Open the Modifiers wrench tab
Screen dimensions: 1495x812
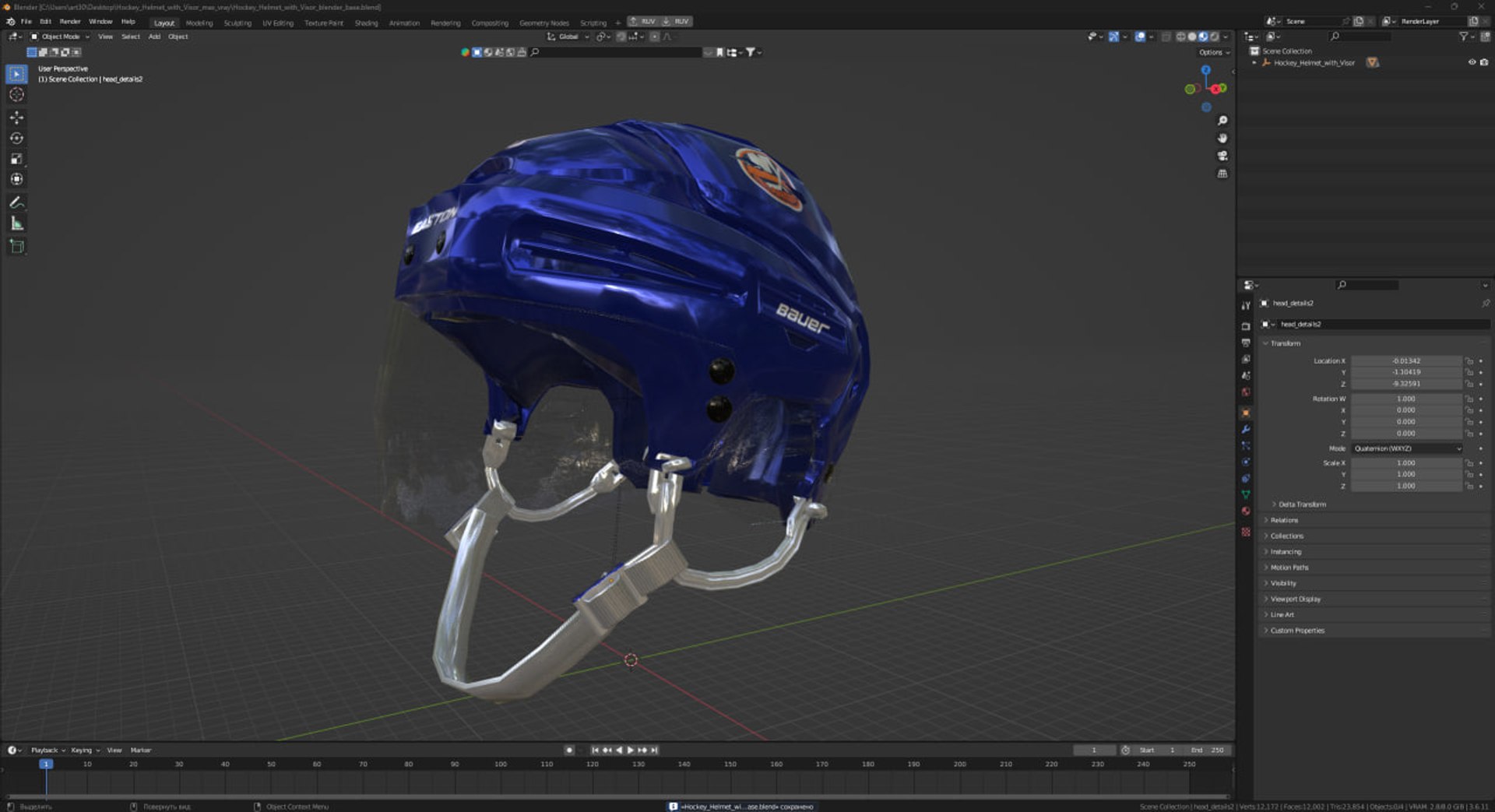click(x=1246, y=429)
